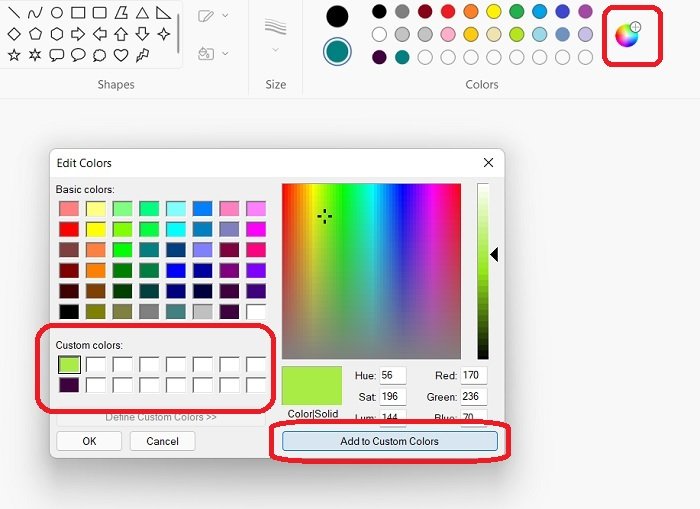Choose dark purple custom color in ribbon
This screenshot has width=700, height=509.
pos(379,57)
